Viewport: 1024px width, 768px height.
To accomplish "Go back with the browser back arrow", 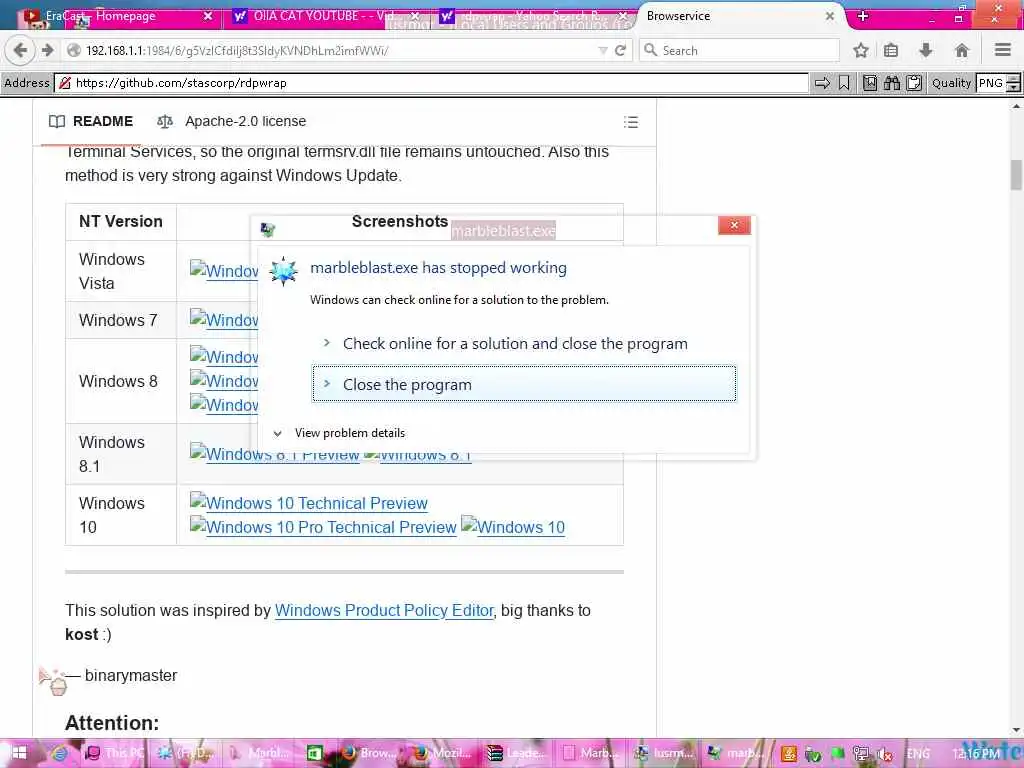I will [20, 50].
